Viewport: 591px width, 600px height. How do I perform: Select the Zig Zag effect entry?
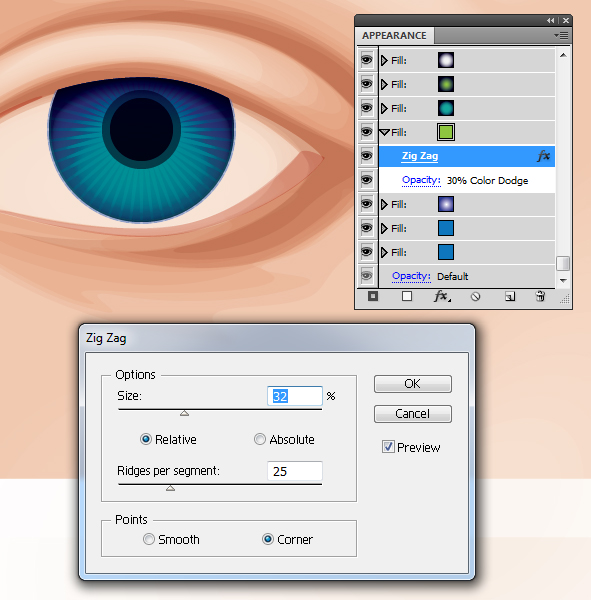point(420,156)
